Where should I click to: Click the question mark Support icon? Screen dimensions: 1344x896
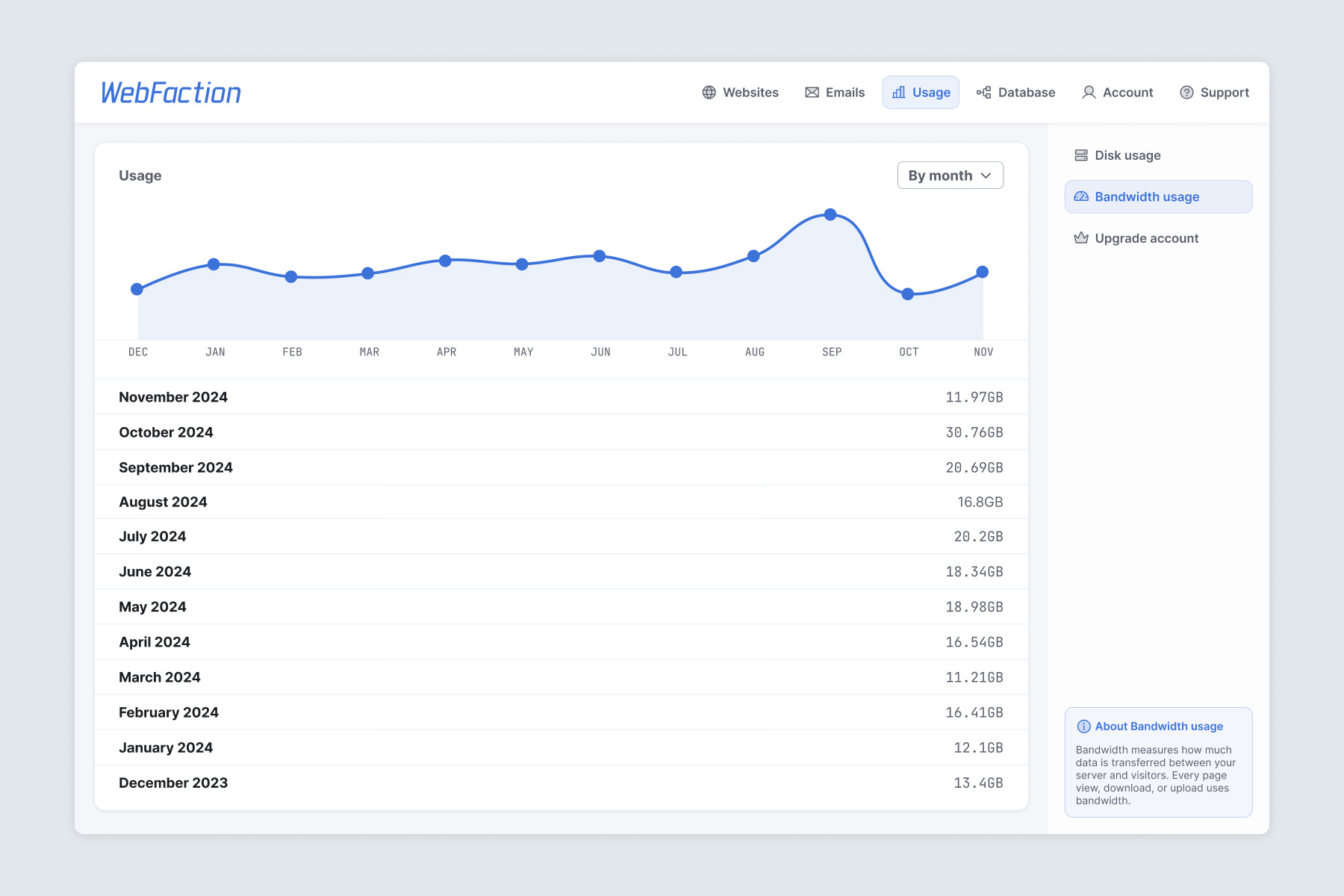click(x=1186, y=93)
